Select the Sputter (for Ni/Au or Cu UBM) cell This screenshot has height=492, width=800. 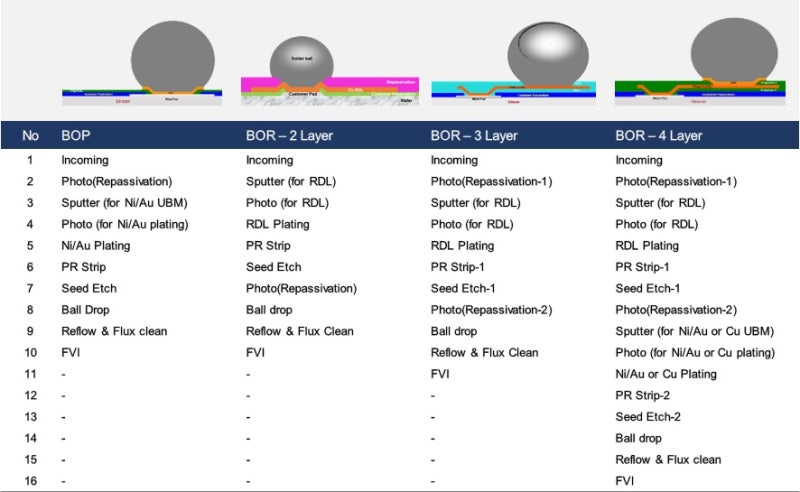click(x=694, y=331)
